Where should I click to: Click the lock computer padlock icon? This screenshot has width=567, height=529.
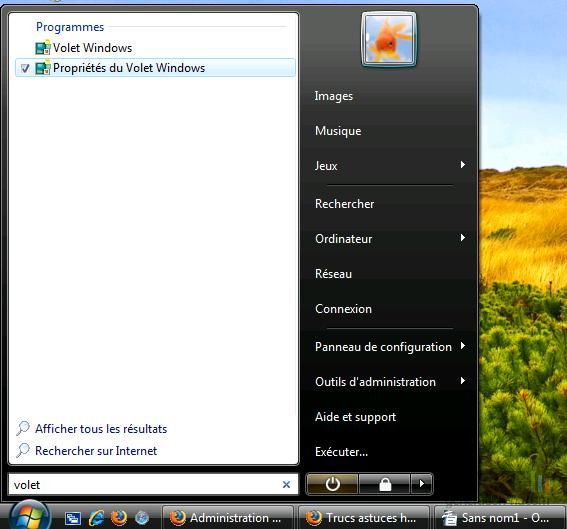[x=385, y=484]
